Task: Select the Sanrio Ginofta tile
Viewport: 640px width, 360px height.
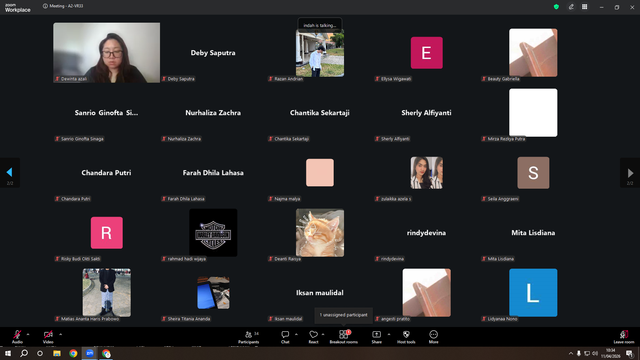Action: click(x=107, y=113)
